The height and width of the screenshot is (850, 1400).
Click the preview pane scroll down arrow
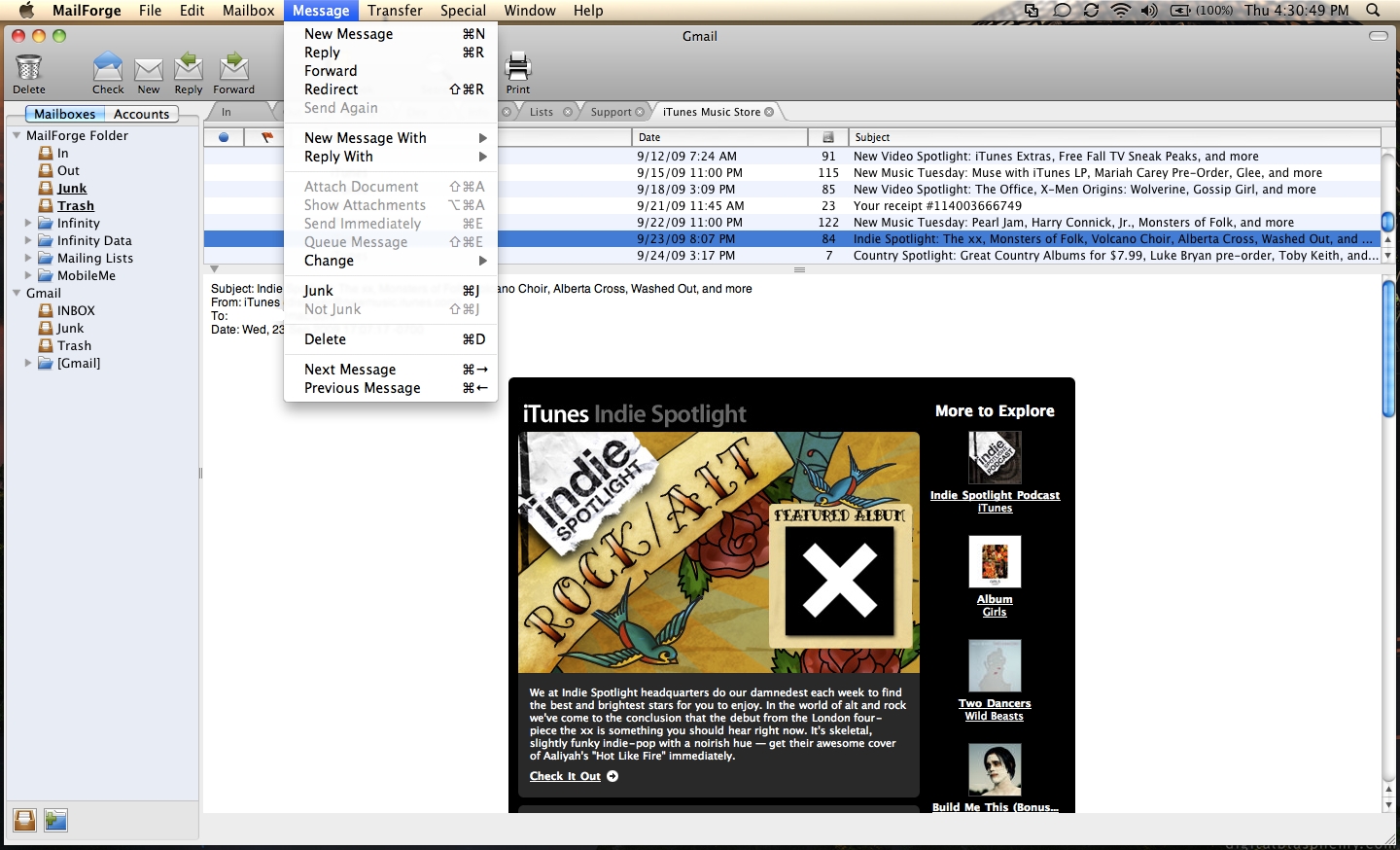tap(1387, 805)
